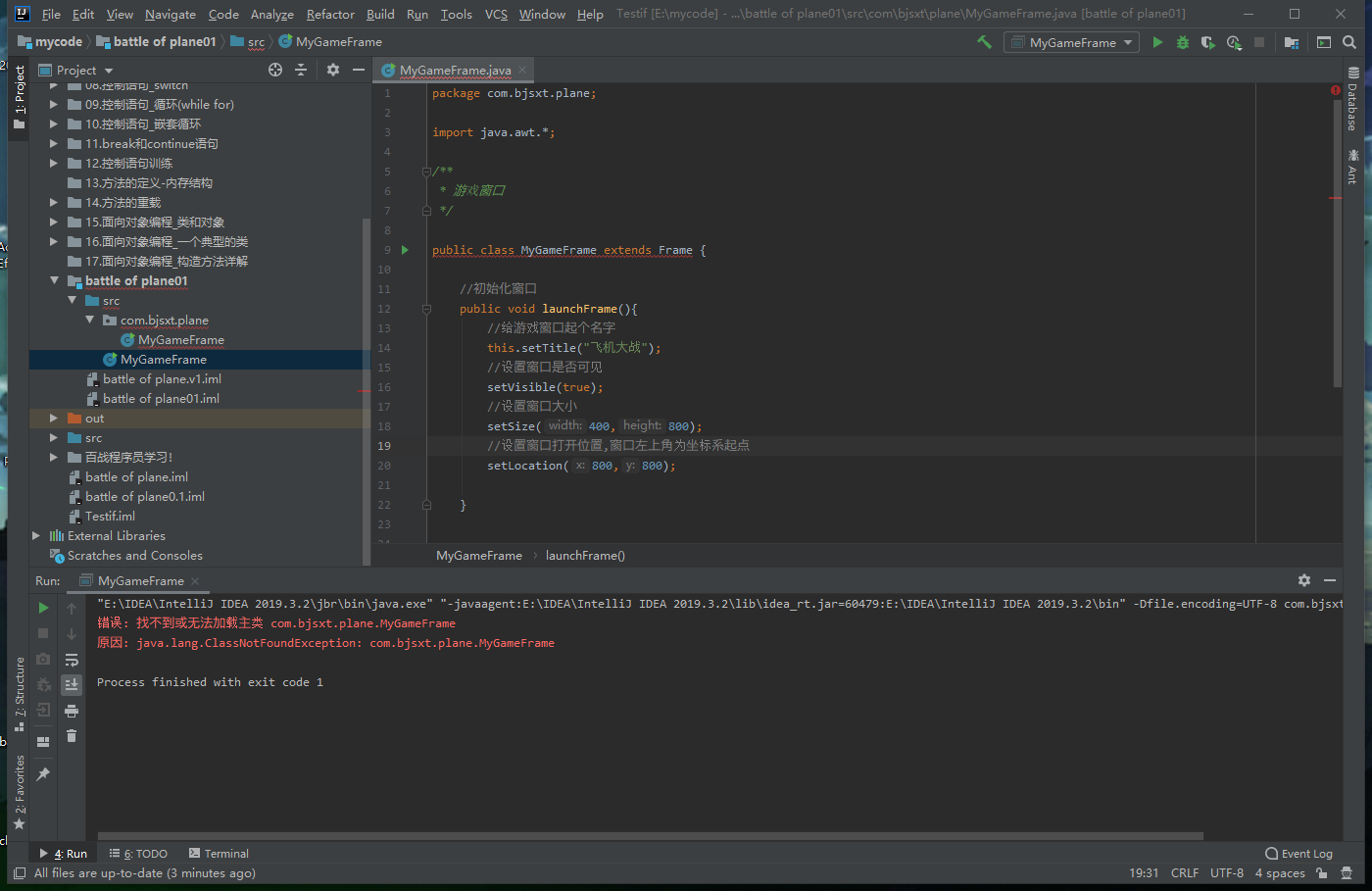Open the Event Log
The width and height of the screenshot is (1372, 891).
click(1298, 853)
